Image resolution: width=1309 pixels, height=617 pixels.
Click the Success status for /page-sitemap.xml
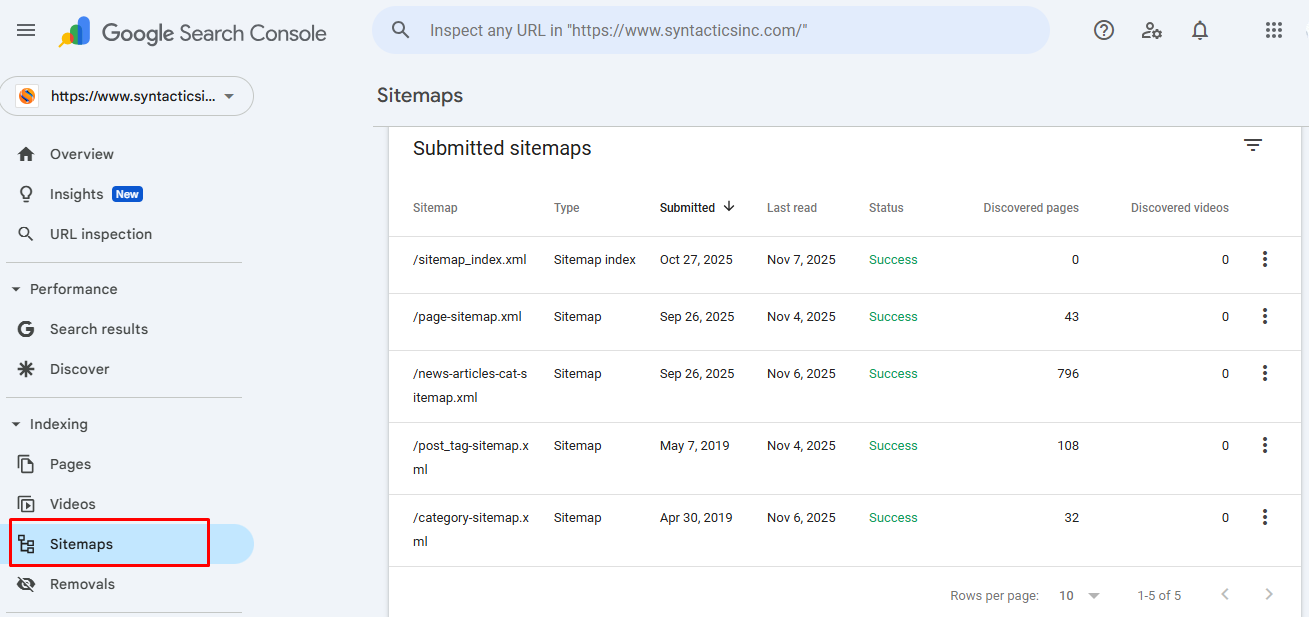point(893,316)
